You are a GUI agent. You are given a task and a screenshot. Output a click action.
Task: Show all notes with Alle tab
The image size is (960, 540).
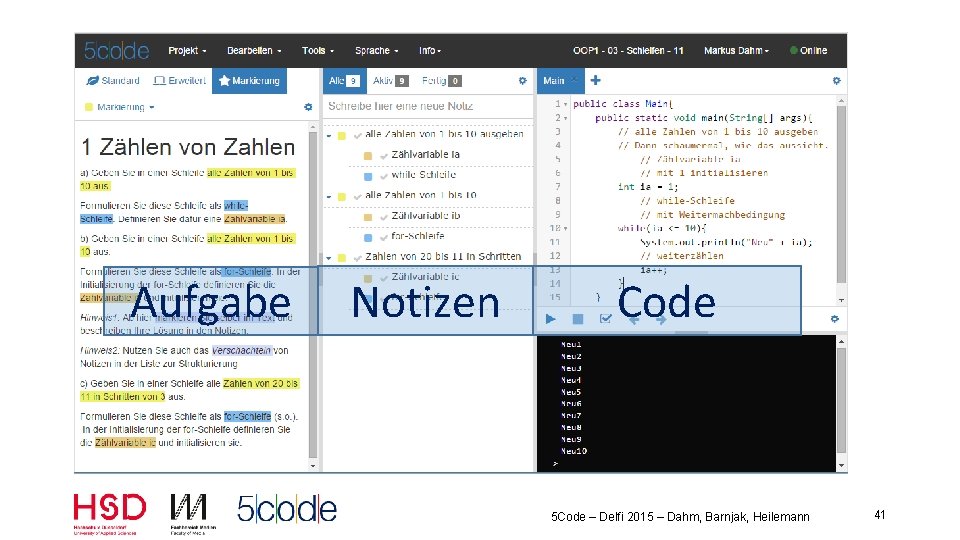(x=343, y=81)
